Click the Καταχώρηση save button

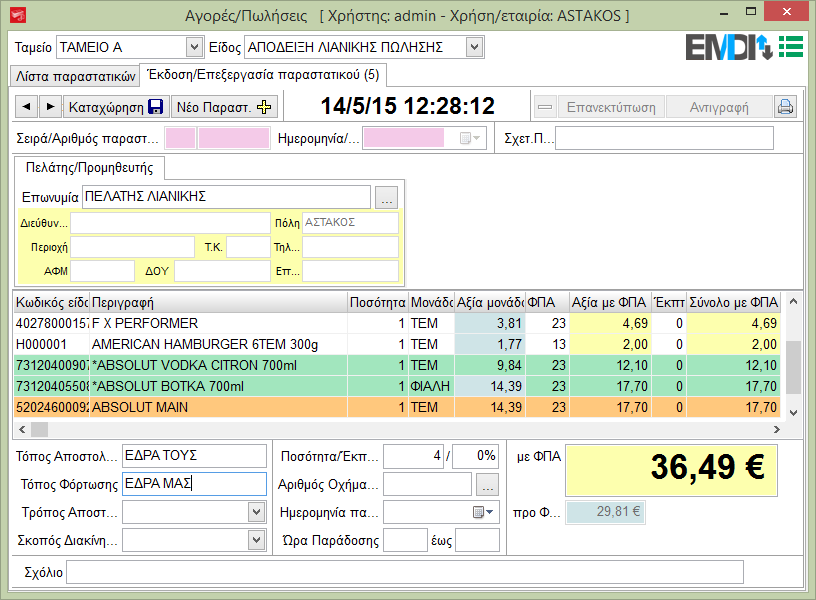click(x=116, y=107)
